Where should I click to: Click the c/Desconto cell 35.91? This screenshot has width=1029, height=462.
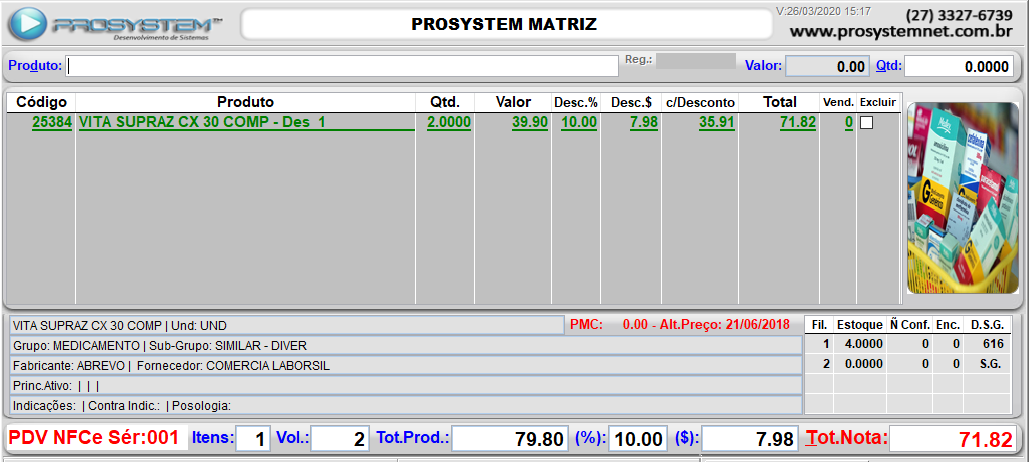(x=717, y=122)
